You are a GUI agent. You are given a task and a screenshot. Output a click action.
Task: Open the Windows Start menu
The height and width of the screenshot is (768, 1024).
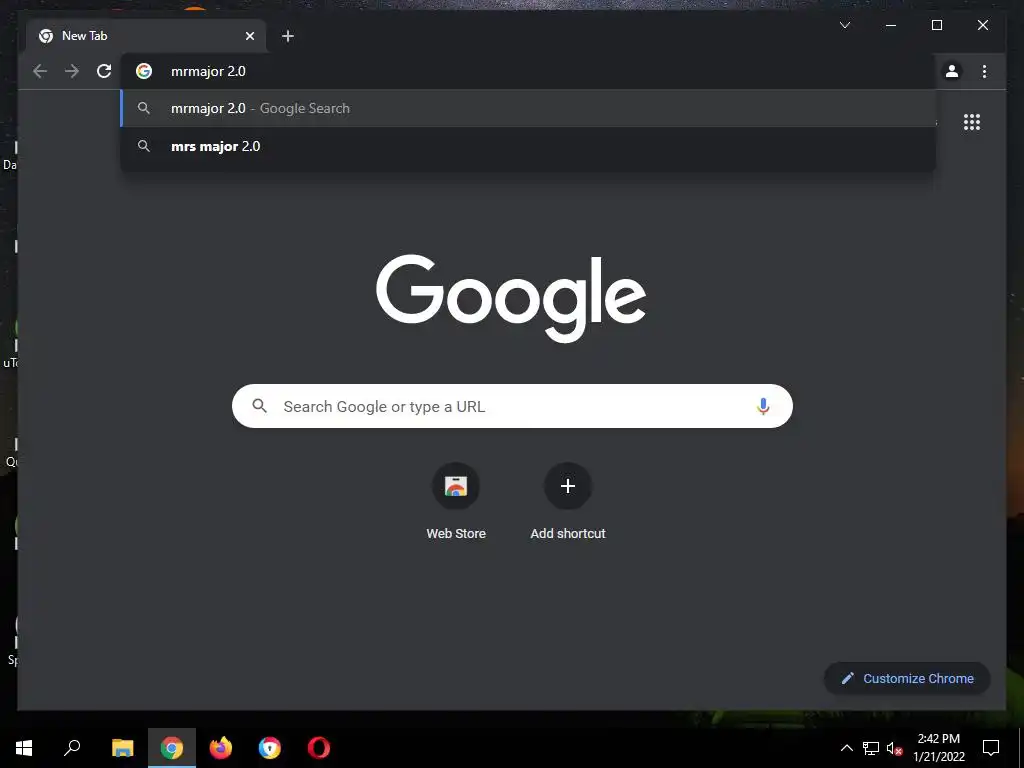coord(24,748)
